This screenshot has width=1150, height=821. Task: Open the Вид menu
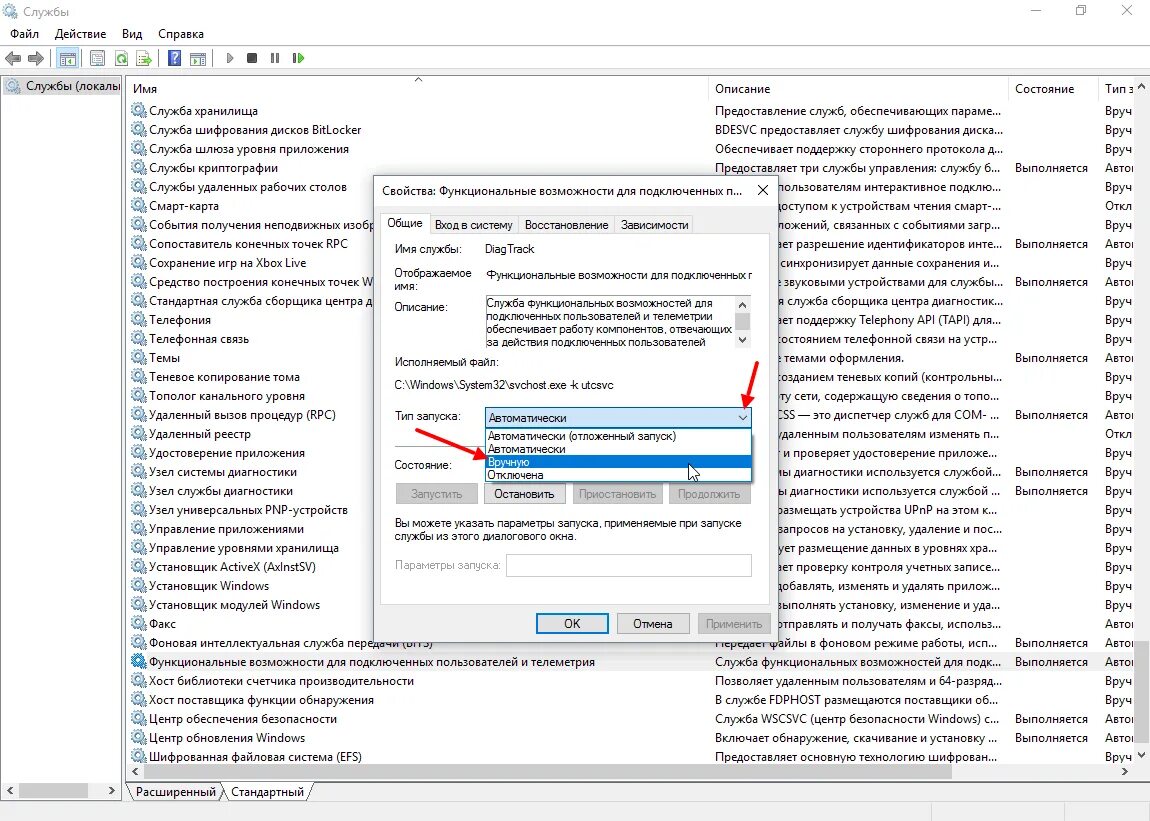(132, 34)
